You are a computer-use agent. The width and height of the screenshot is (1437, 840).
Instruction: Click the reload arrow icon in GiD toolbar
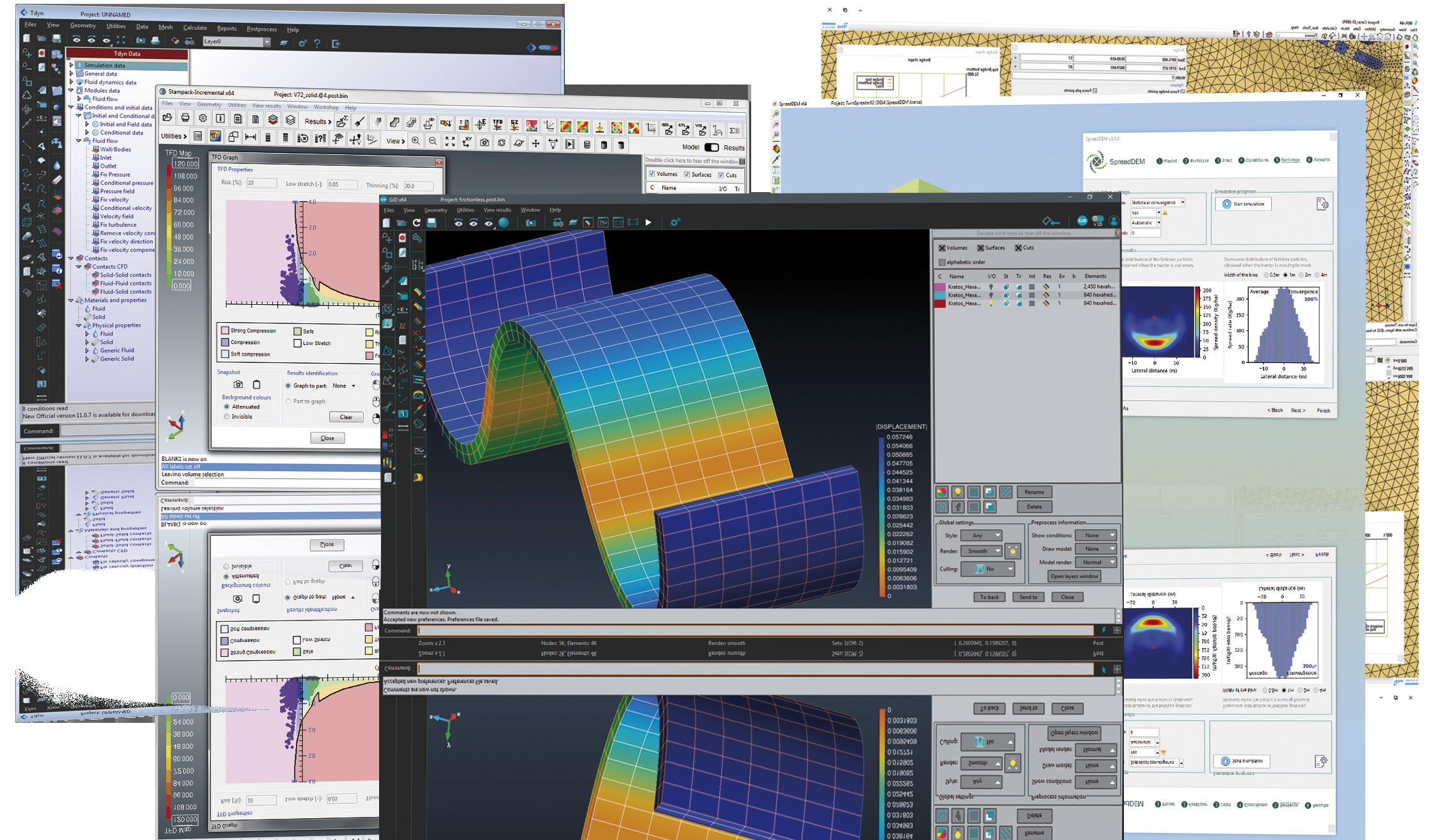(x=416, y=223)
